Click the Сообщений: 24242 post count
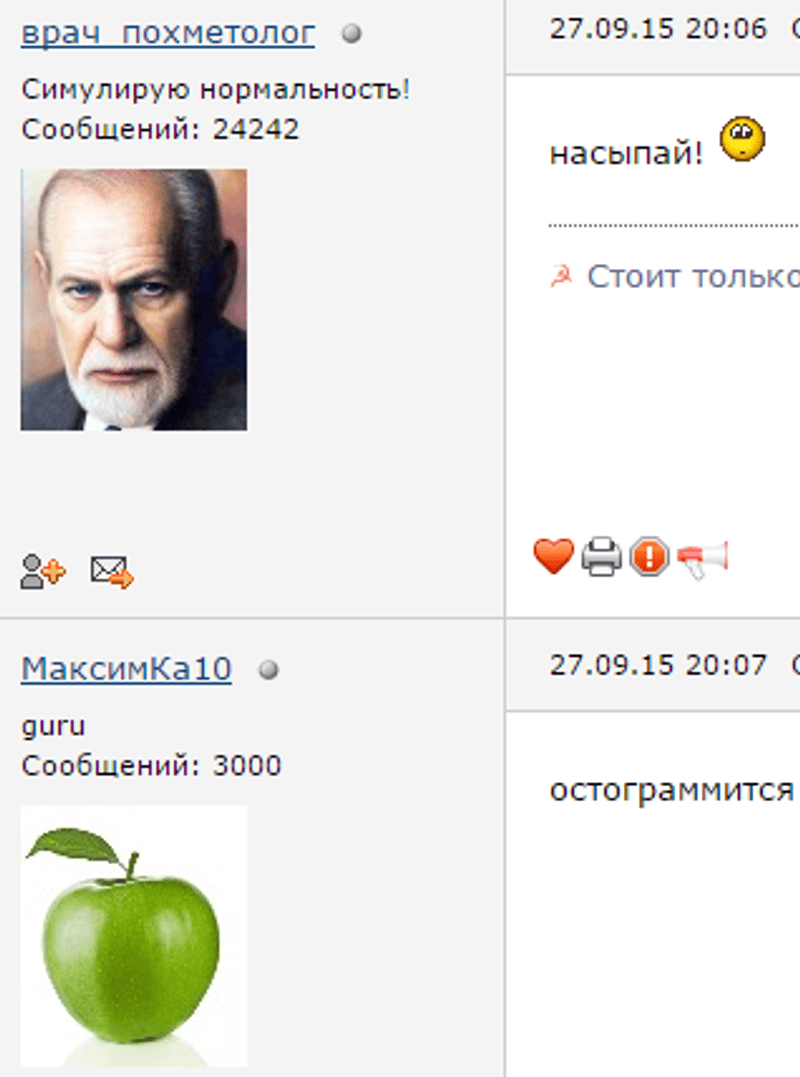 coord(160,129)
